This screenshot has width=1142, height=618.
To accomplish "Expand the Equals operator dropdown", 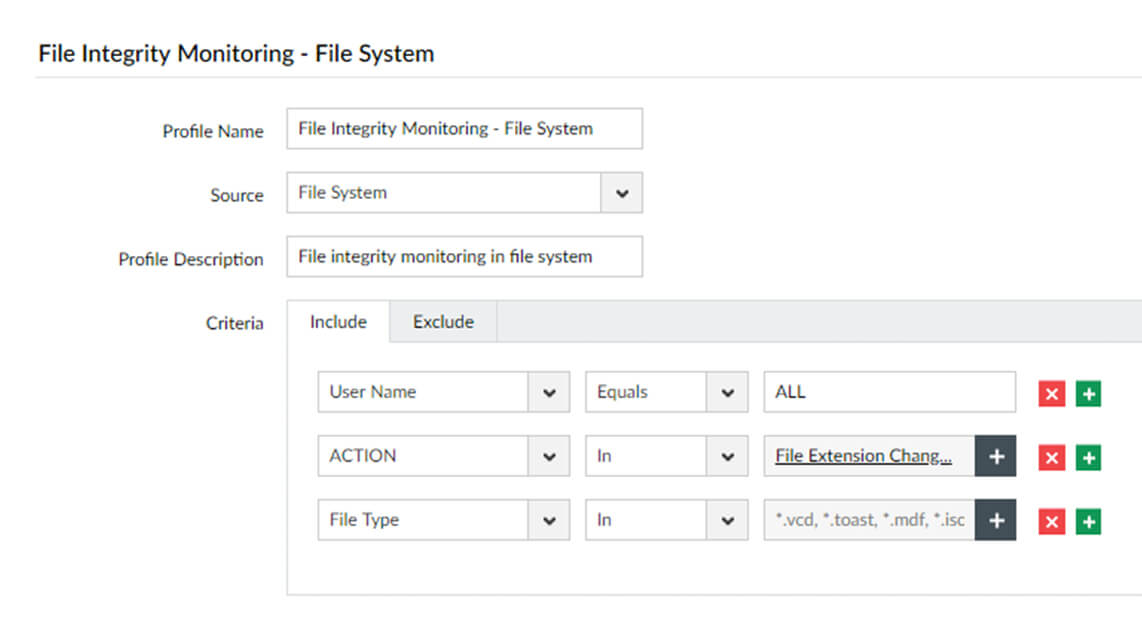I will 726,392.
